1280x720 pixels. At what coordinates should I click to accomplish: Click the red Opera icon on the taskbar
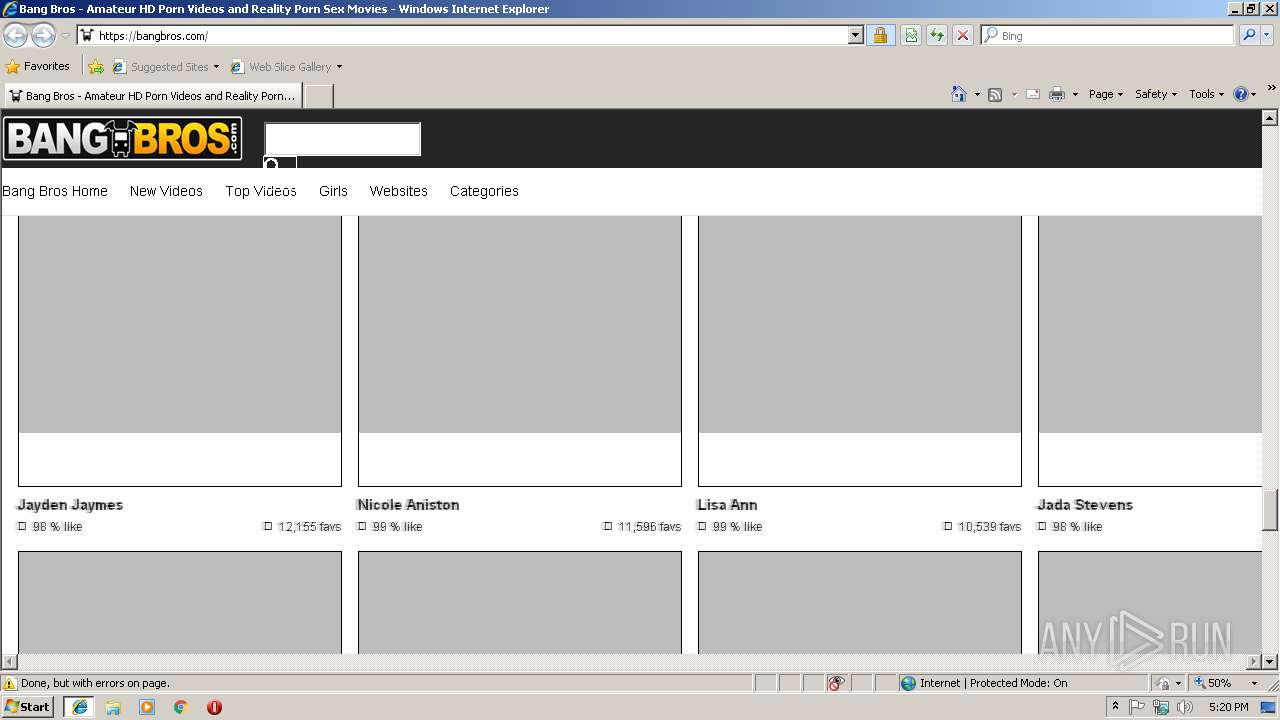214,707
